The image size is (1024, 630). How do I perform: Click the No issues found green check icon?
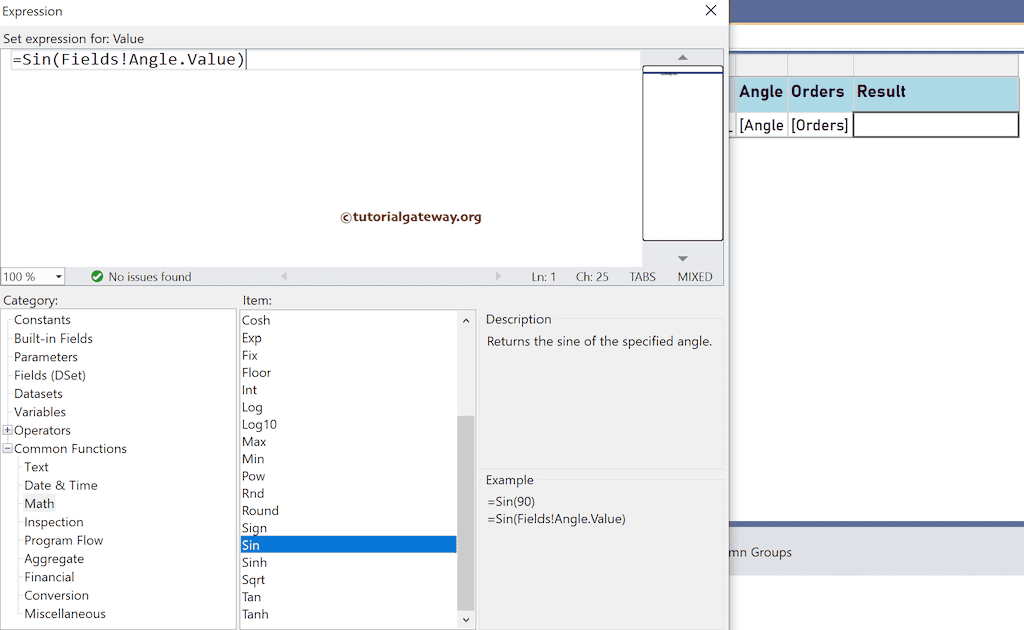tap(97, 277)
